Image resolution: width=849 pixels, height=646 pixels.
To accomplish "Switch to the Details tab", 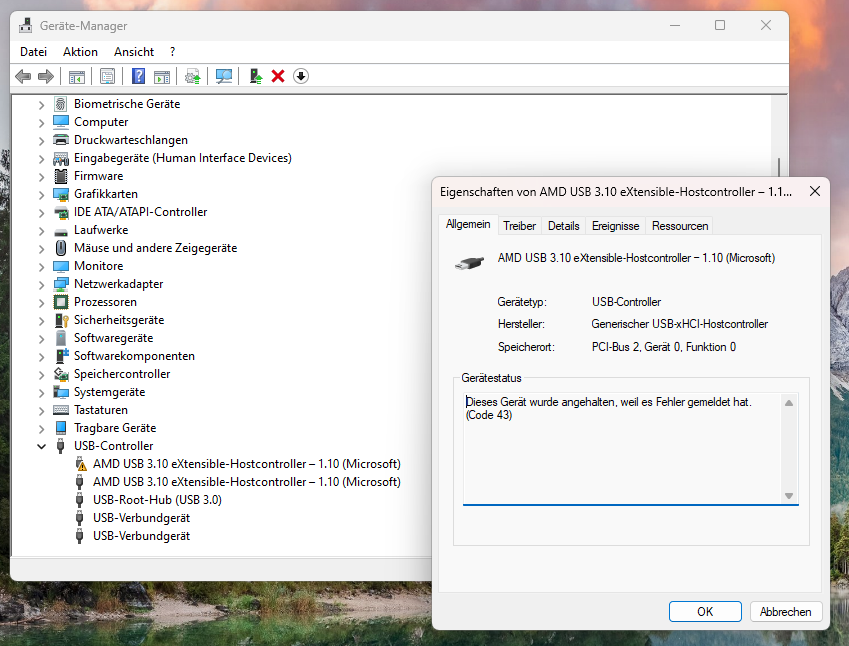I will (563, 226).
